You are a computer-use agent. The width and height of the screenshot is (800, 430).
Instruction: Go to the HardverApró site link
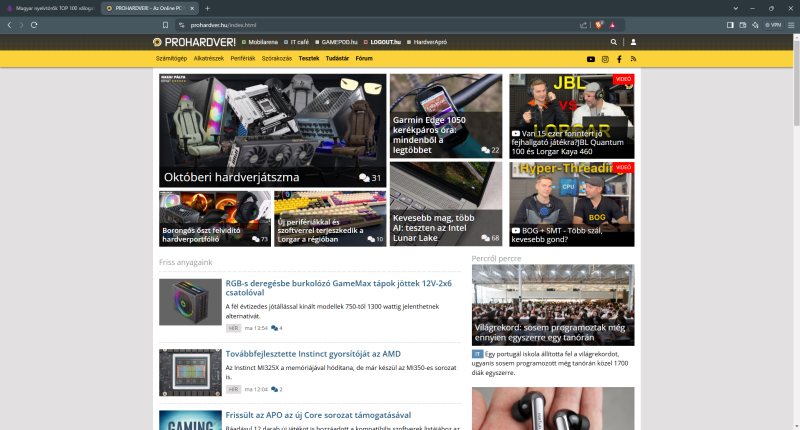(x=427, y=42)
